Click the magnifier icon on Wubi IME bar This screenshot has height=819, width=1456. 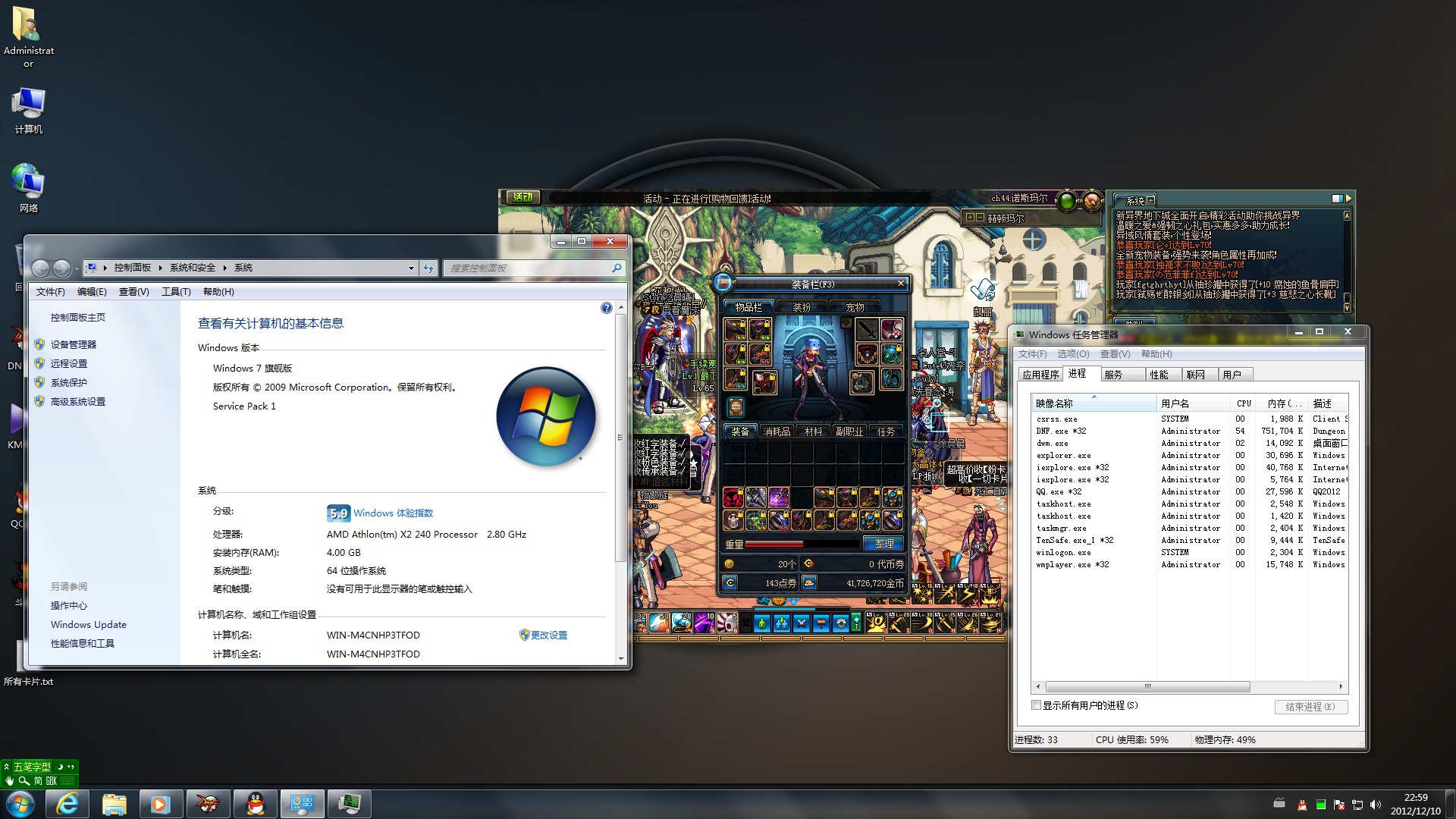point(24,780)
